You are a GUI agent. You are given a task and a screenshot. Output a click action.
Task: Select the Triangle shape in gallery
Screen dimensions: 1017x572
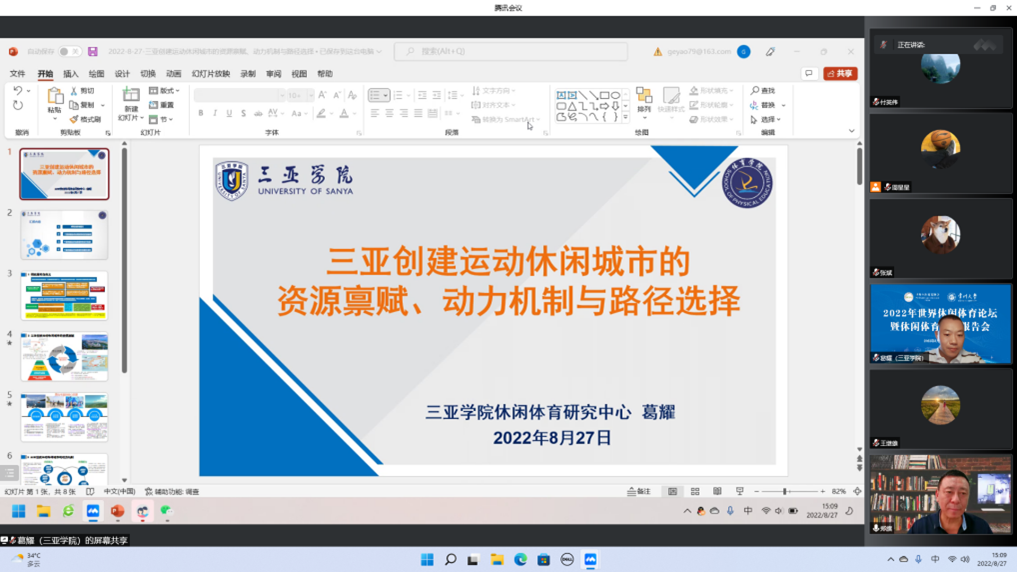point(572,106)
